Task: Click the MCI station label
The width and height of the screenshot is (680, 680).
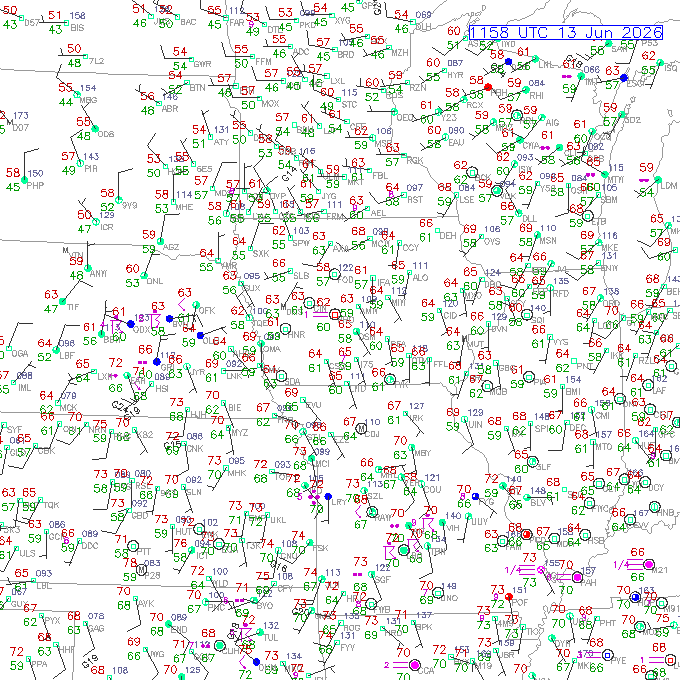Action: (x=321, y=464)
